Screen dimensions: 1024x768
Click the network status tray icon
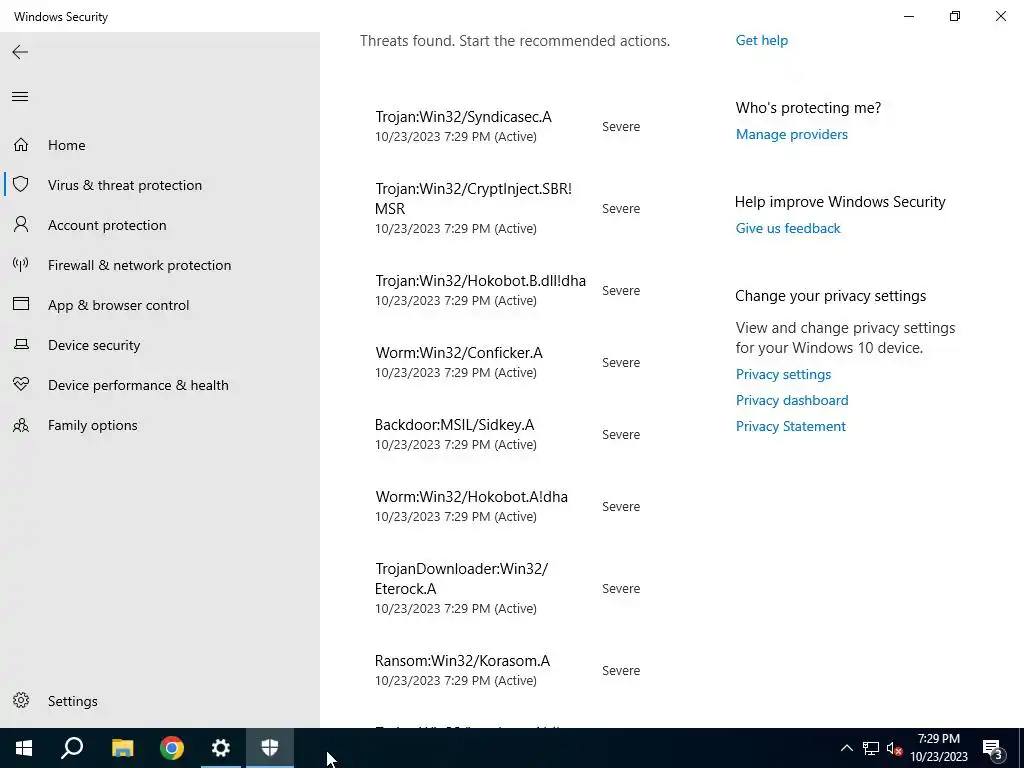point(871,748)
